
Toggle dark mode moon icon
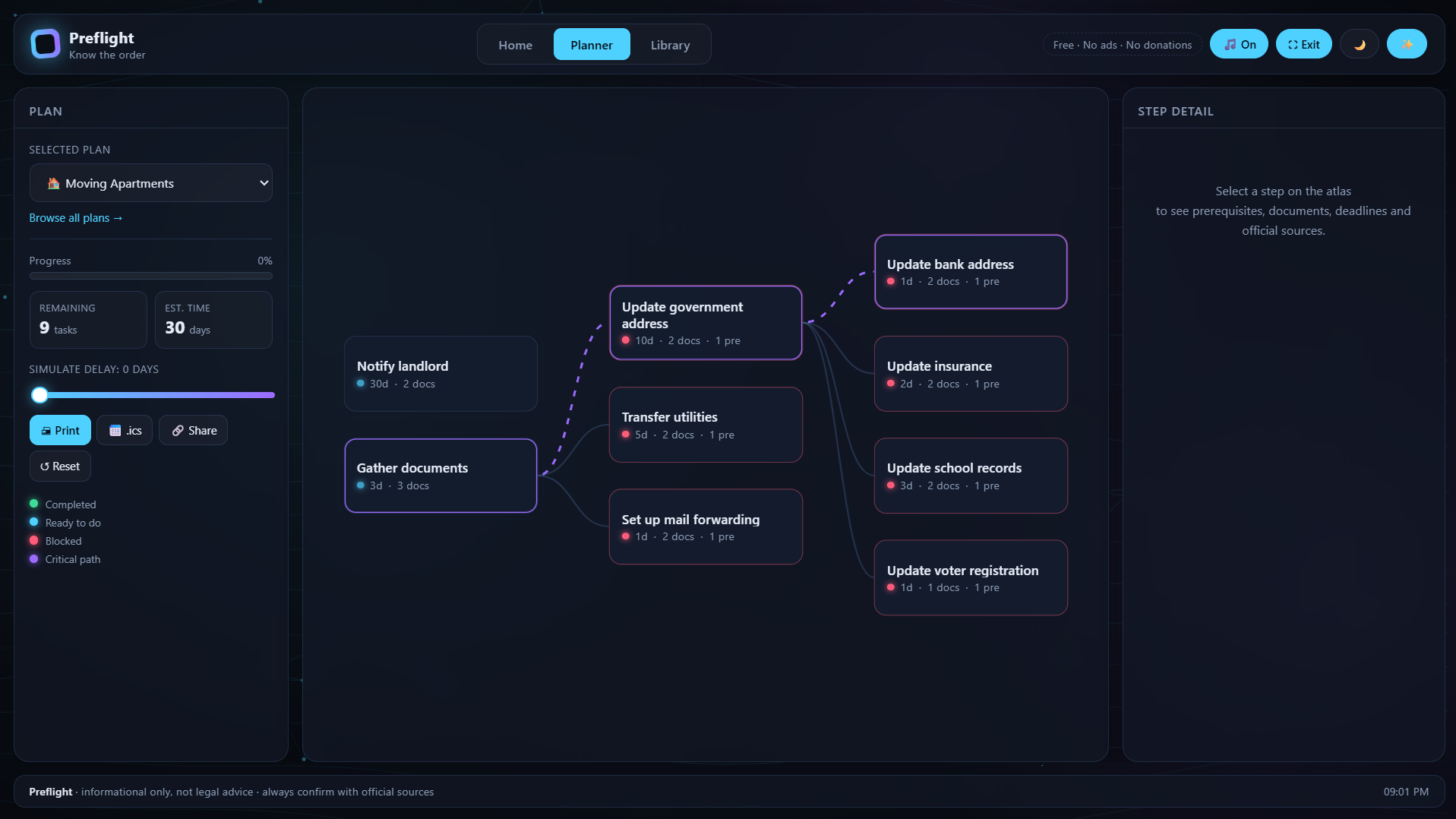click(1360, 44)
